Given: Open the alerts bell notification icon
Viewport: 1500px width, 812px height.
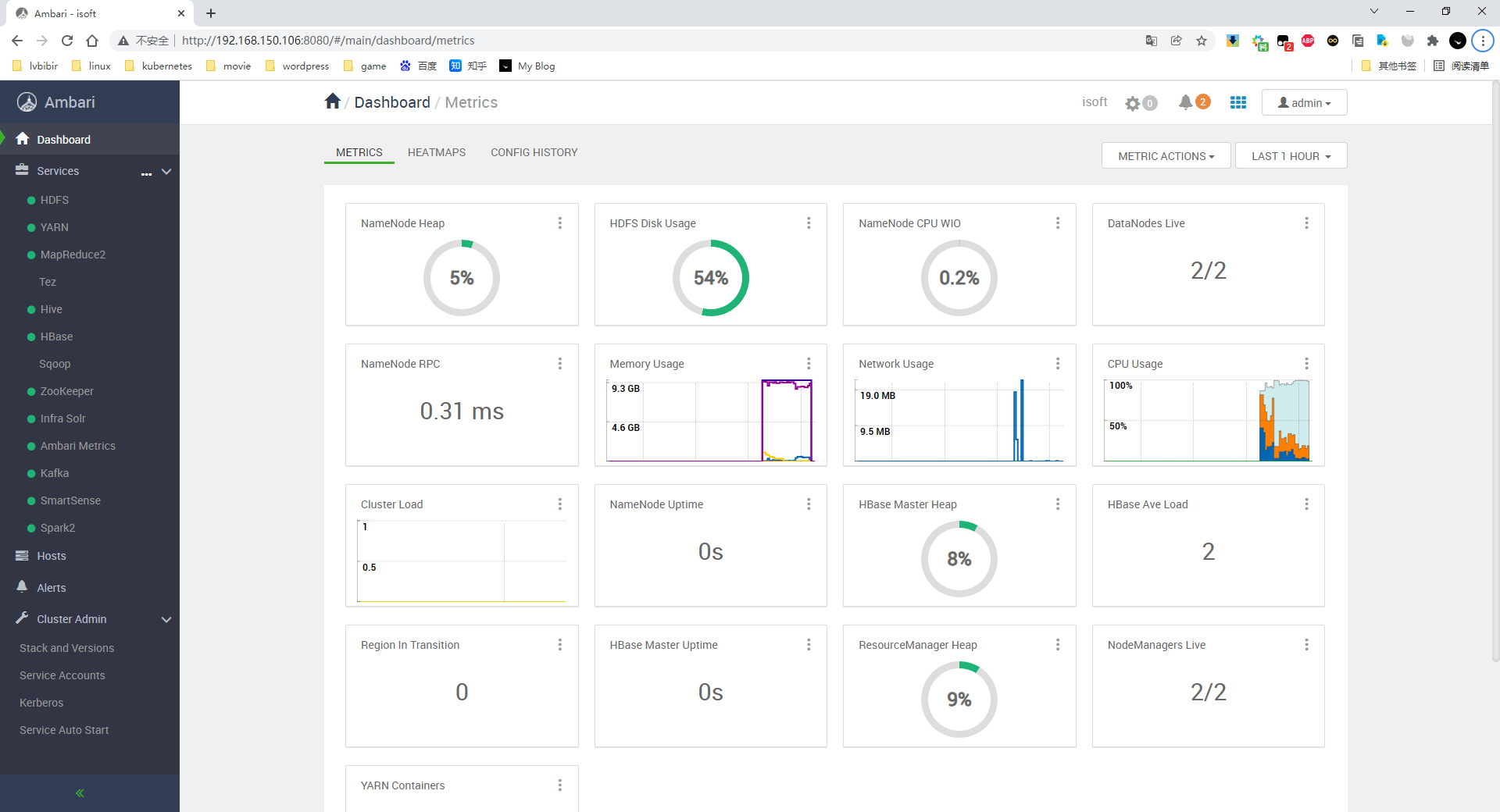Looking at the screenshot, I should [x=1185, y=102].
